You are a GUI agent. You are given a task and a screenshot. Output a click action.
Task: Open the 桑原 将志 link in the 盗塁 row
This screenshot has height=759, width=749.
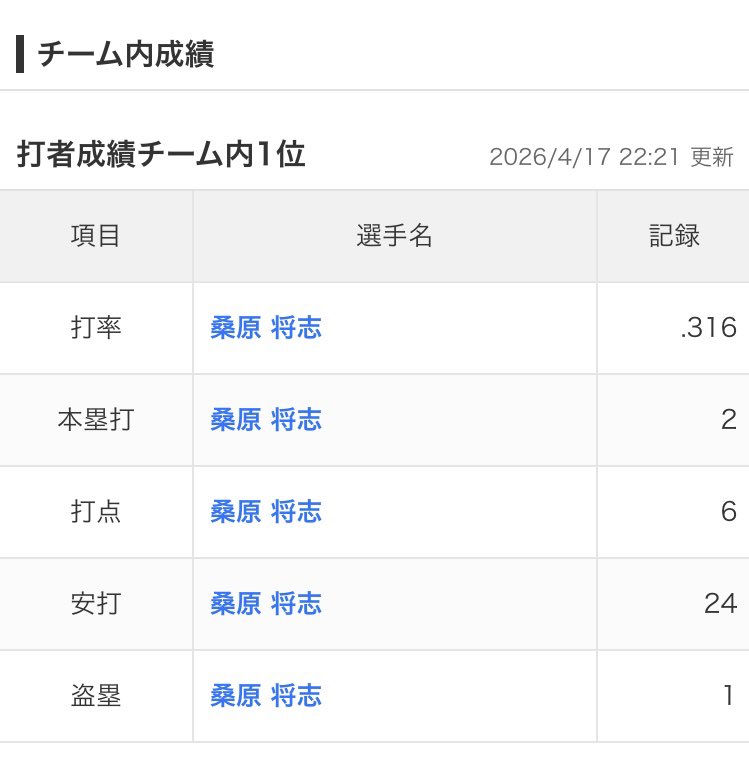[266, 696]
